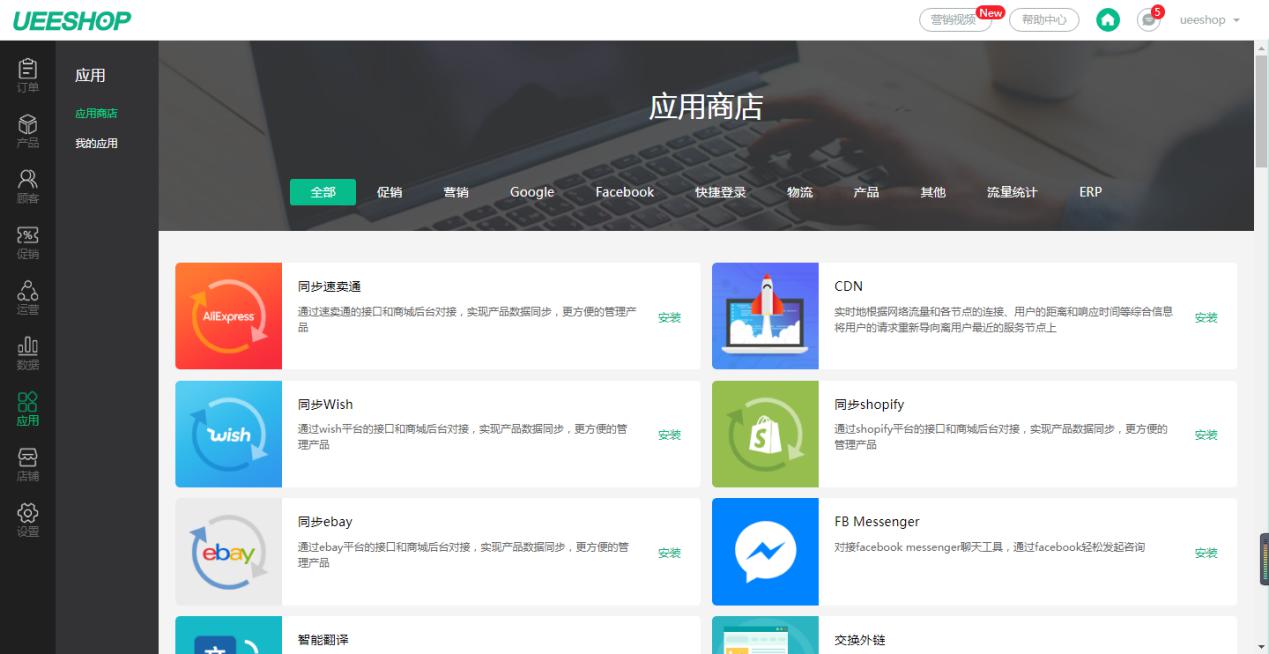
Task: Click the CDN rocket app icon
Action: 765,316
